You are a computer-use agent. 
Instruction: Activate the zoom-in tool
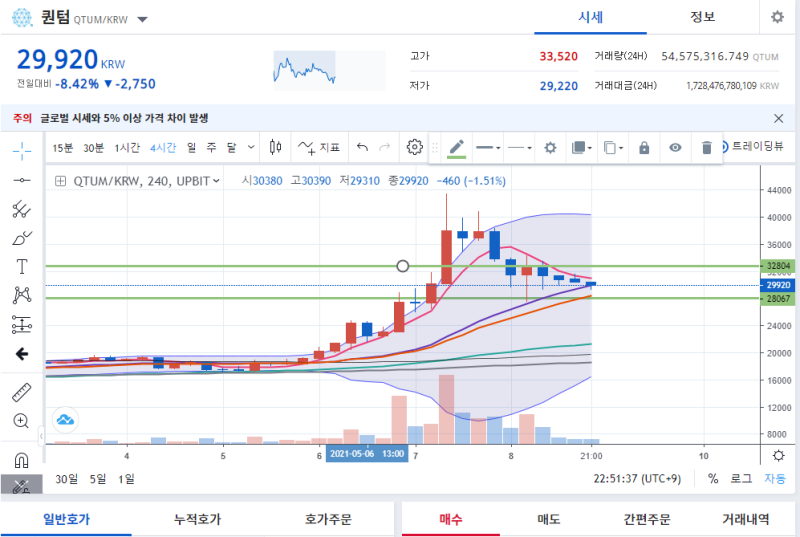(x=21, y=421)
